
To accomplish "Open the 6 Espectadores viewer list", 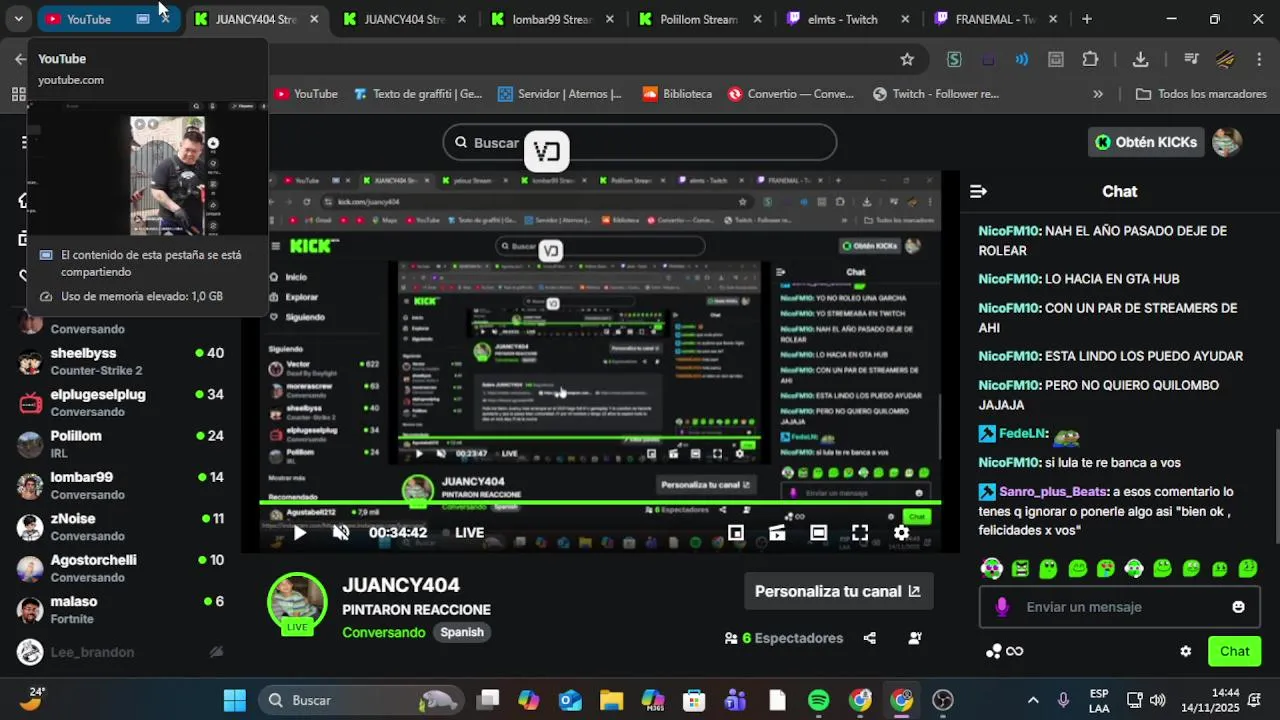I will tap(783, 638).
